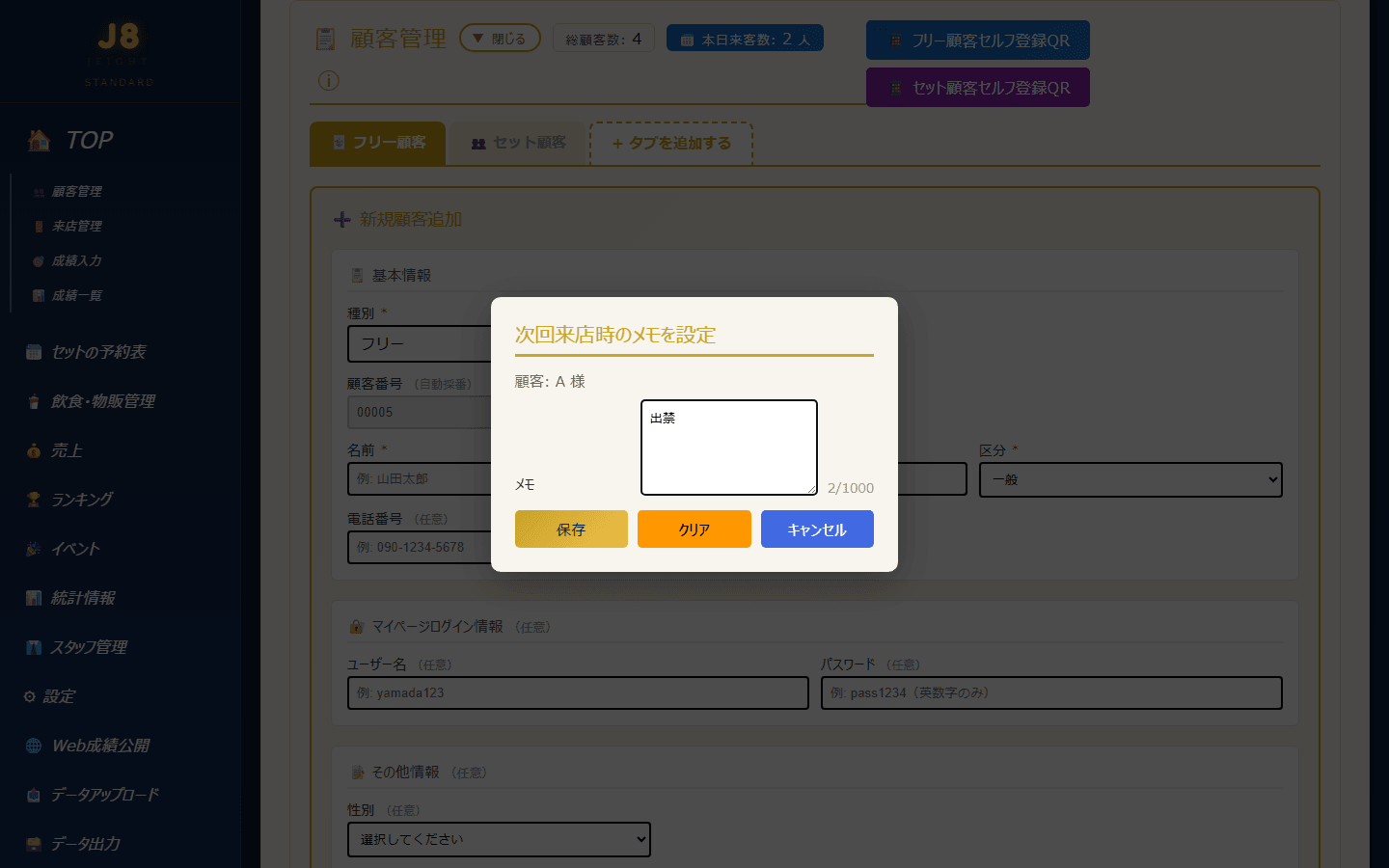Collapse the panel with 閉じる button
The image size is (1389, 868).
click(500, 39)
